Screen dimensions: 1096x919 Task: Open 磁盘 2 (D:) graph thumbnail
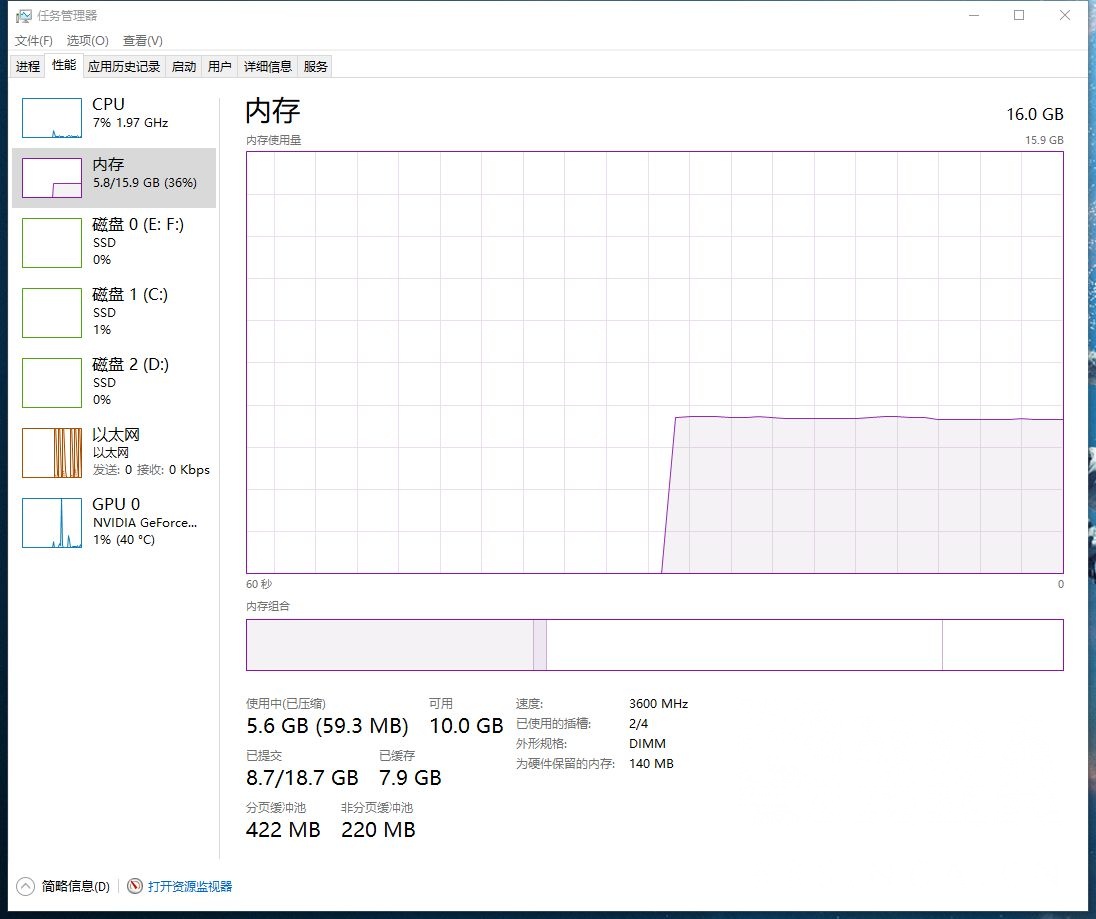click(52, 383)
